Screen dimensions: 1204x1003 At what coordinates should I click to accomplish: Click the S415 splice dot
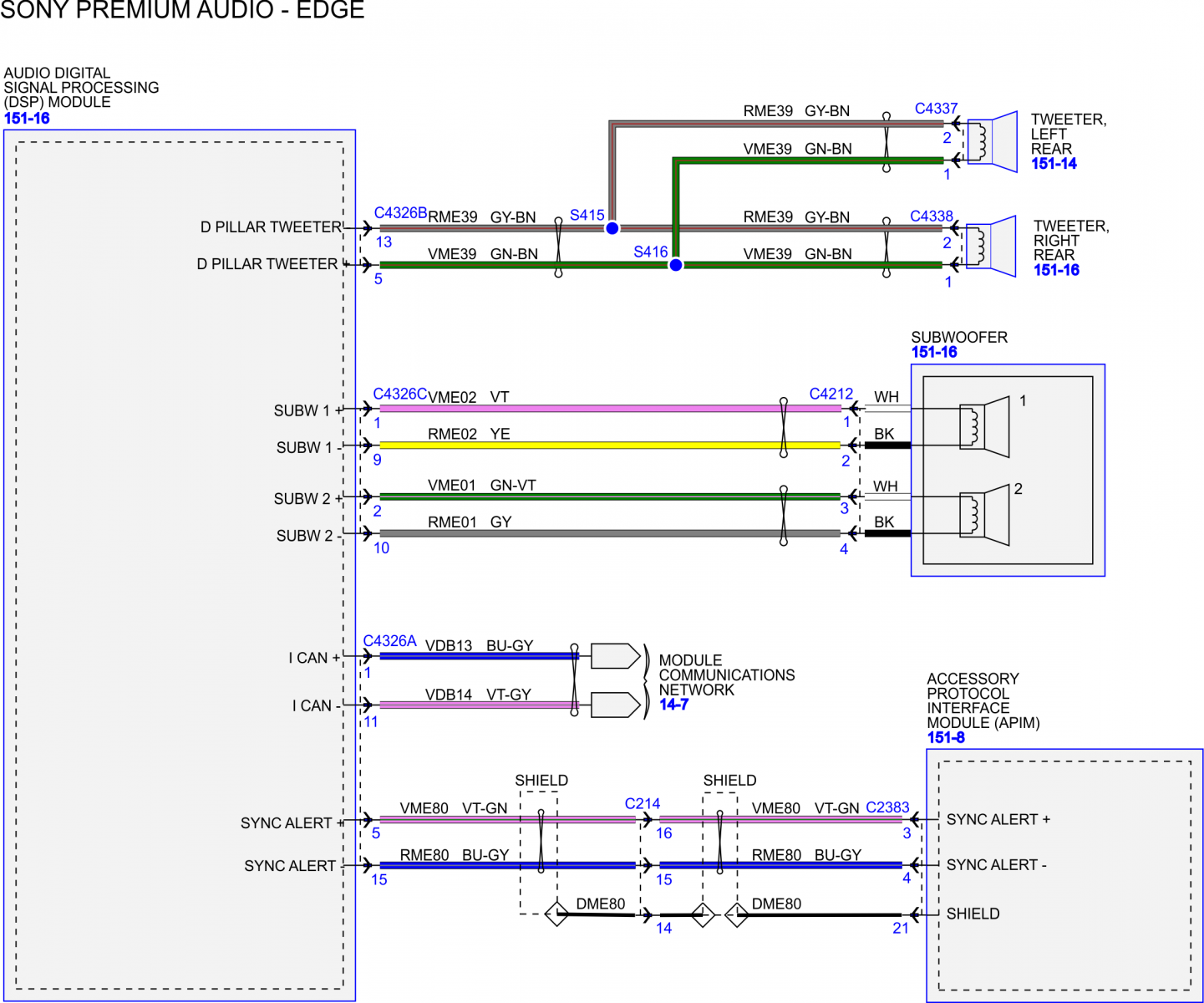point(612,228)
